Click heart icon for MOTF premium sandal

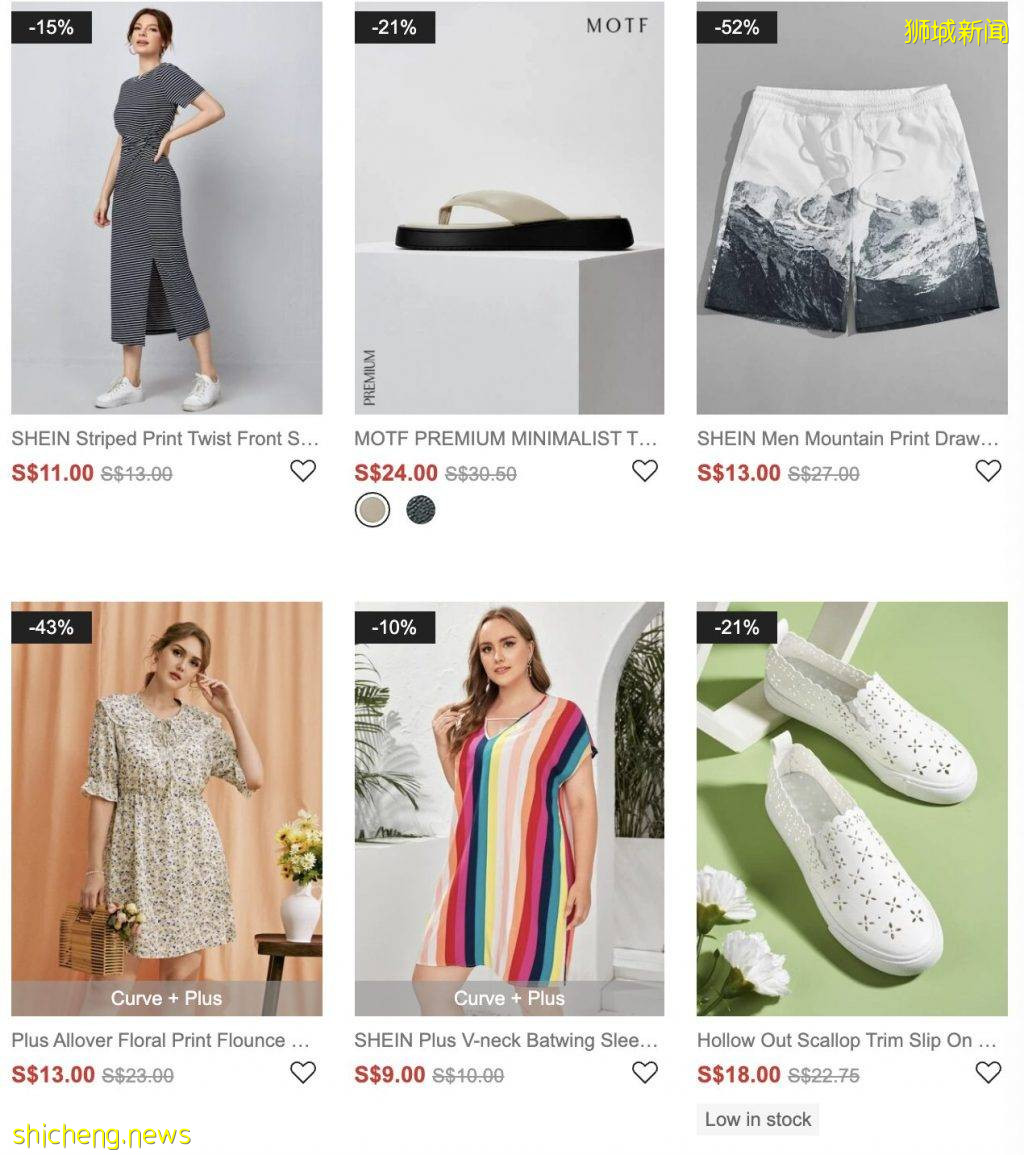[645, 471]
